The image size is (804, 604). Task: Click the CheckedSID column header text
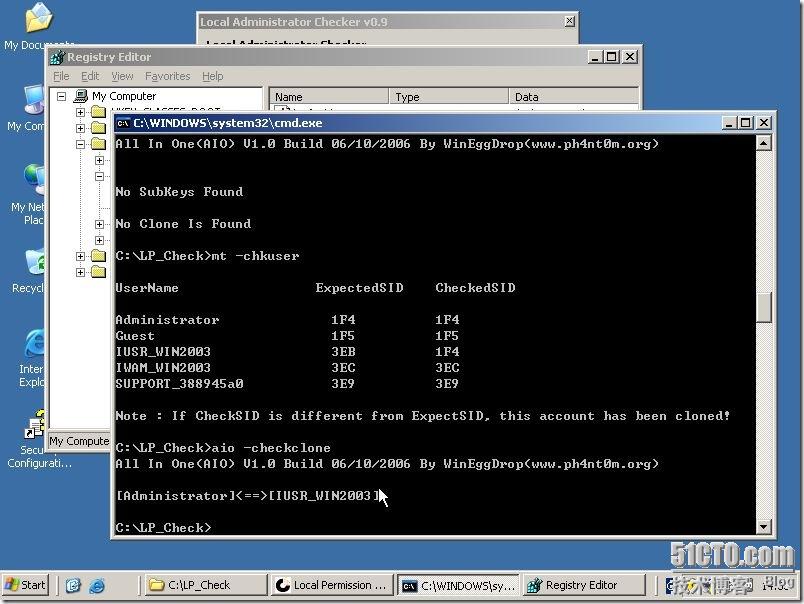pyautogui.click(x=475, y=288)
